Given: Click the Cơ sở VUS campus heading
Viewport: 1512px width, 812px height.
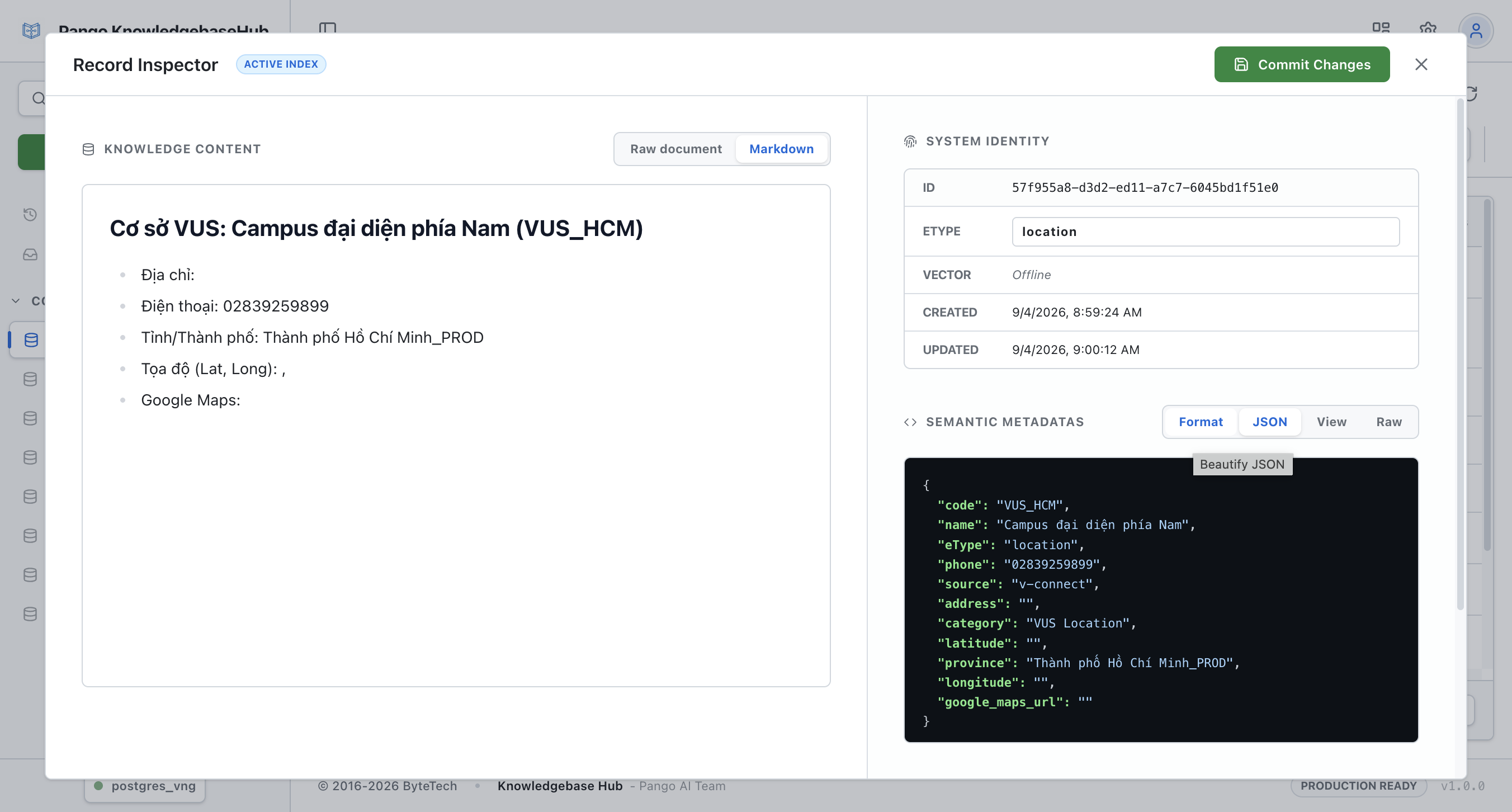Looking at the screenshot, I should click(376, 228).
